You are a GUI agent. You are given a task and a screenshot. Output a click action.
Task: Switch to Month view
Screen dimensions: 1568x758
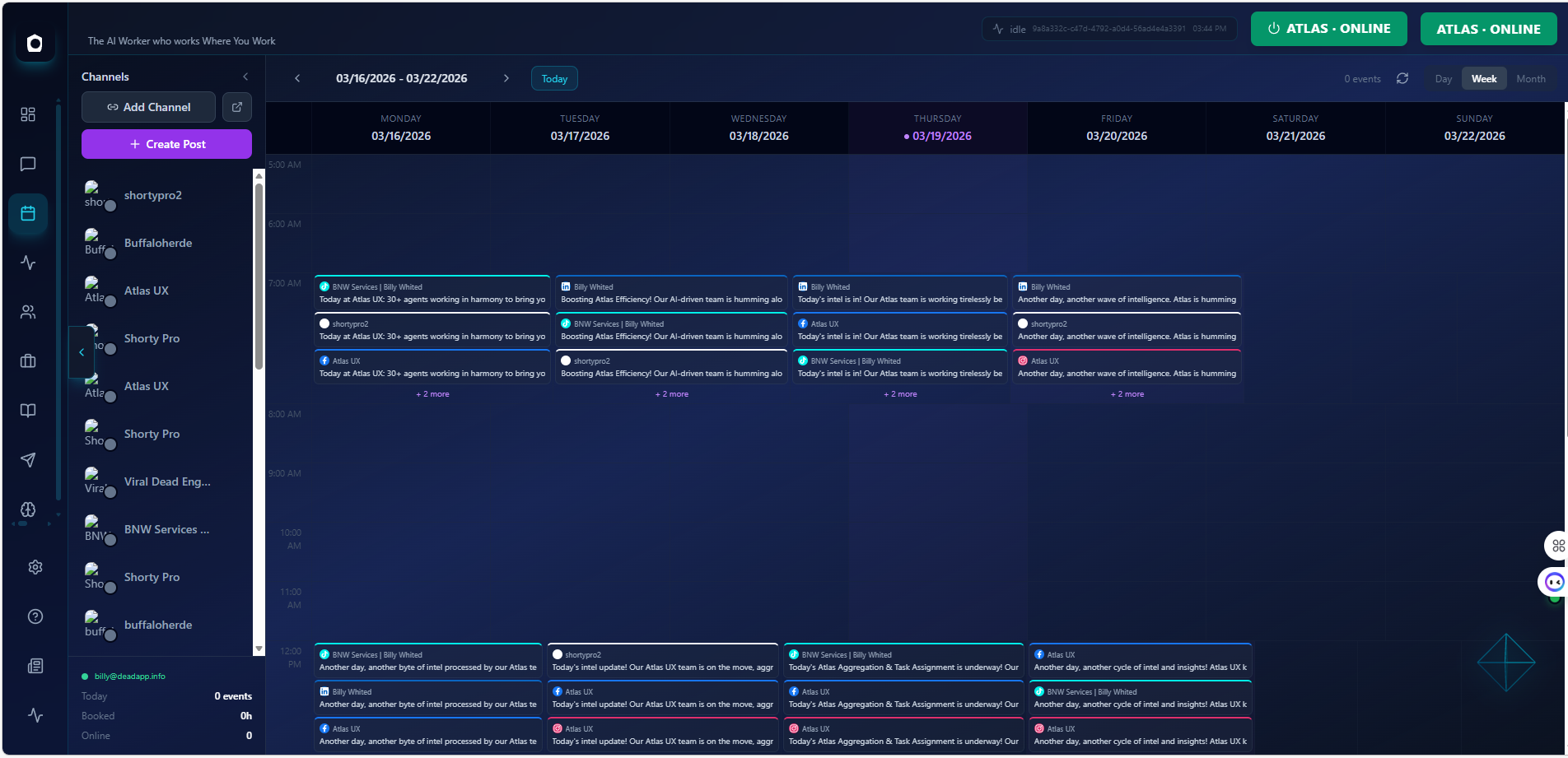(1531, 78)
